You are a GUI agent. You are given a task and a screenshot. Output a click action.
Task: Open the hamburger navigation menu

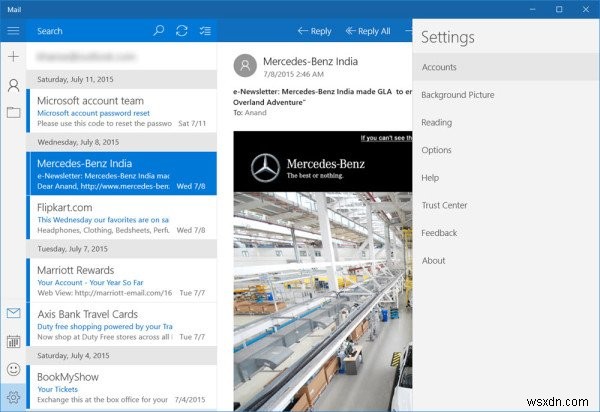tap(13, 31)
